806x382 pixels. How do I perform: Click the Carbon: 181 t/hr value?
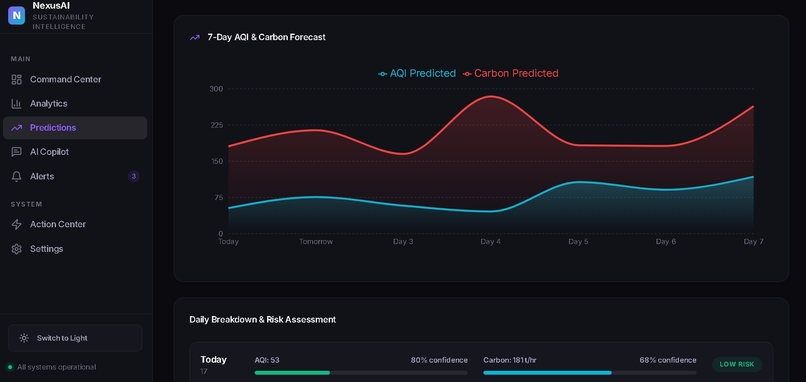pos(510,360)
